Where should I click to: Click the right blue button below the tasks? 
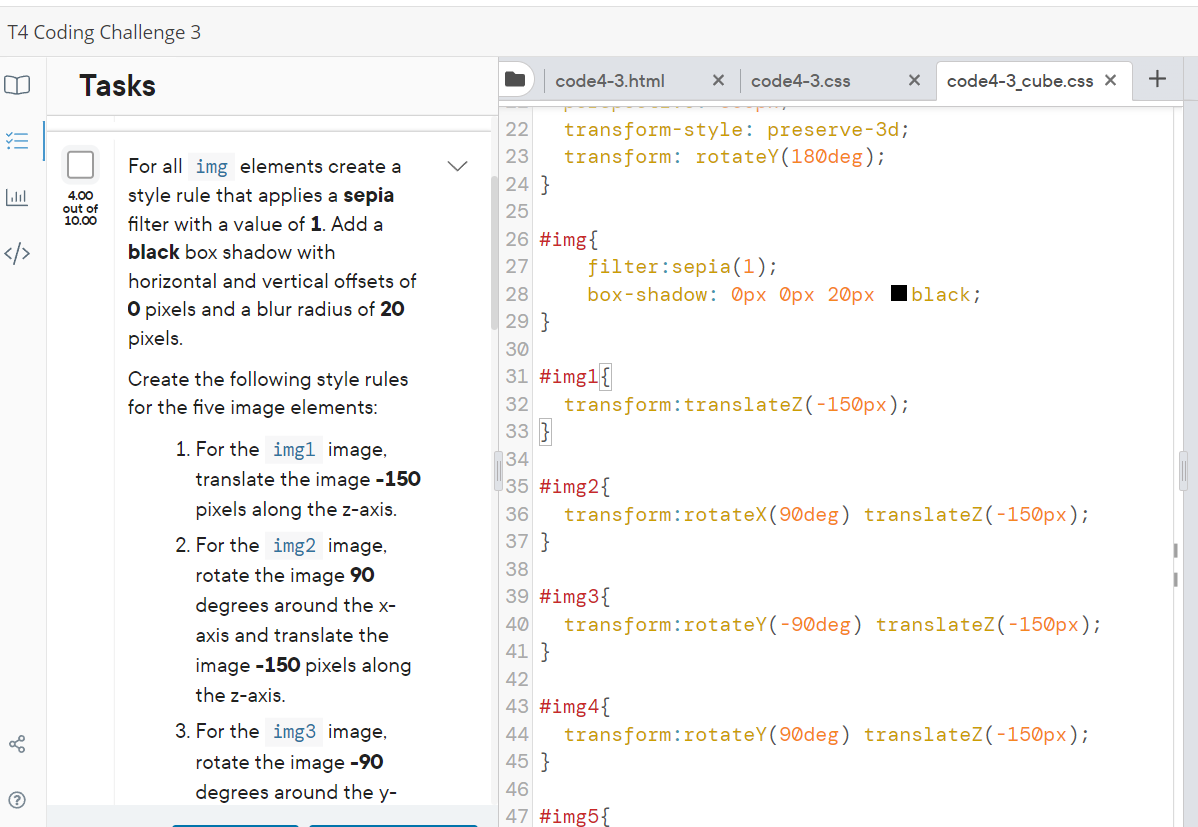click(392, 825)
